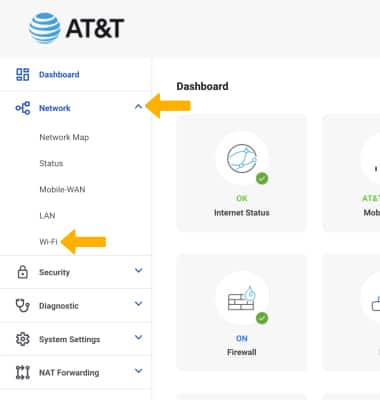Image resolution: width=380 pixels, height=400 pixels.
Task: Click the NAT Forwarding arrows icon
Action: (23, 372)
